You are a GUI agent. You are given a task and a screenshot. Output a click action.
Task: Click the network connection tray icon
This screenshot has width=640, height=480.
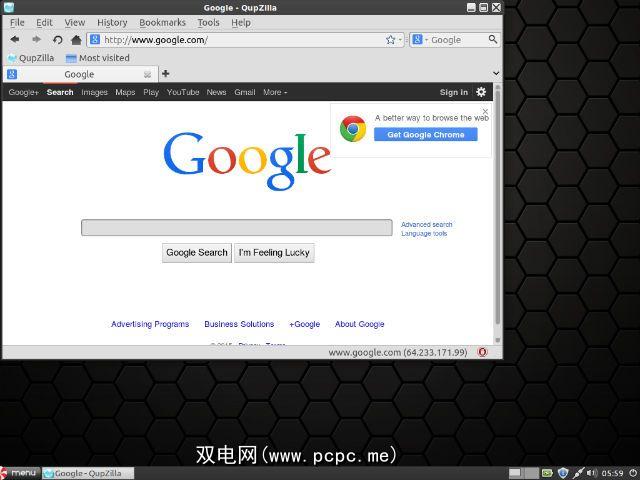coord(578,473)
